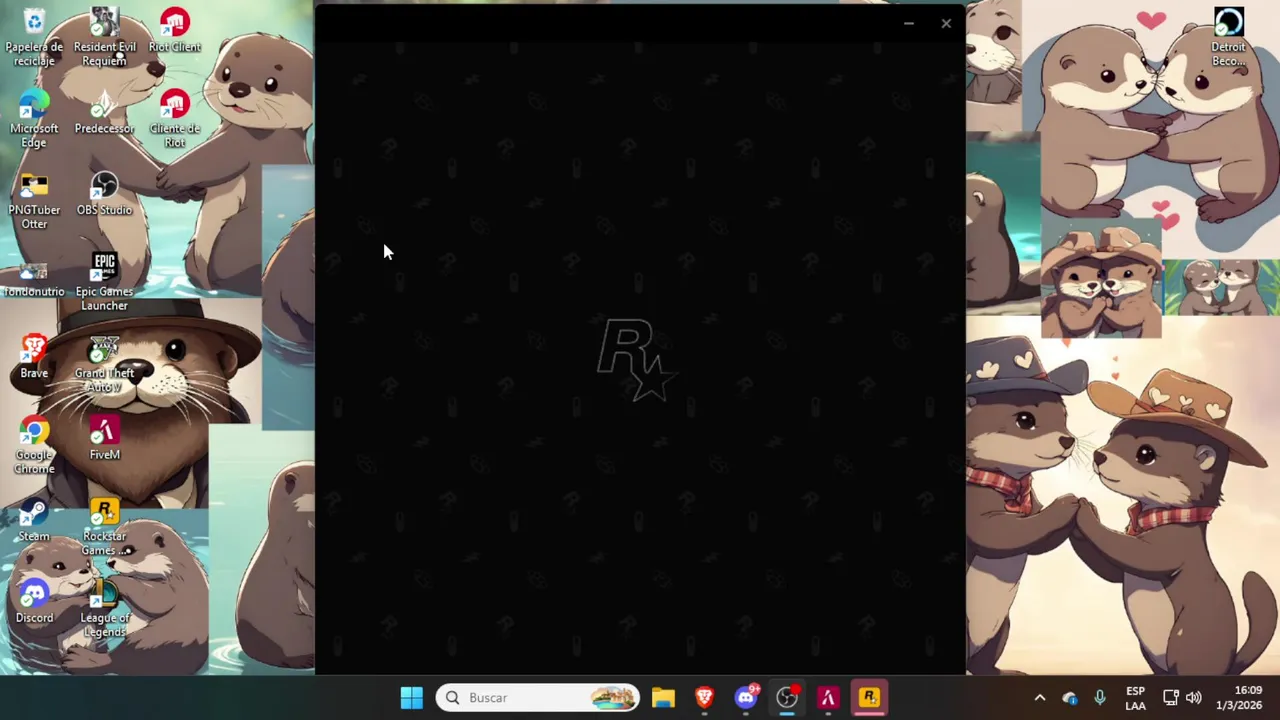Select the PNGTuber Otter folder icon

point(34,201)
